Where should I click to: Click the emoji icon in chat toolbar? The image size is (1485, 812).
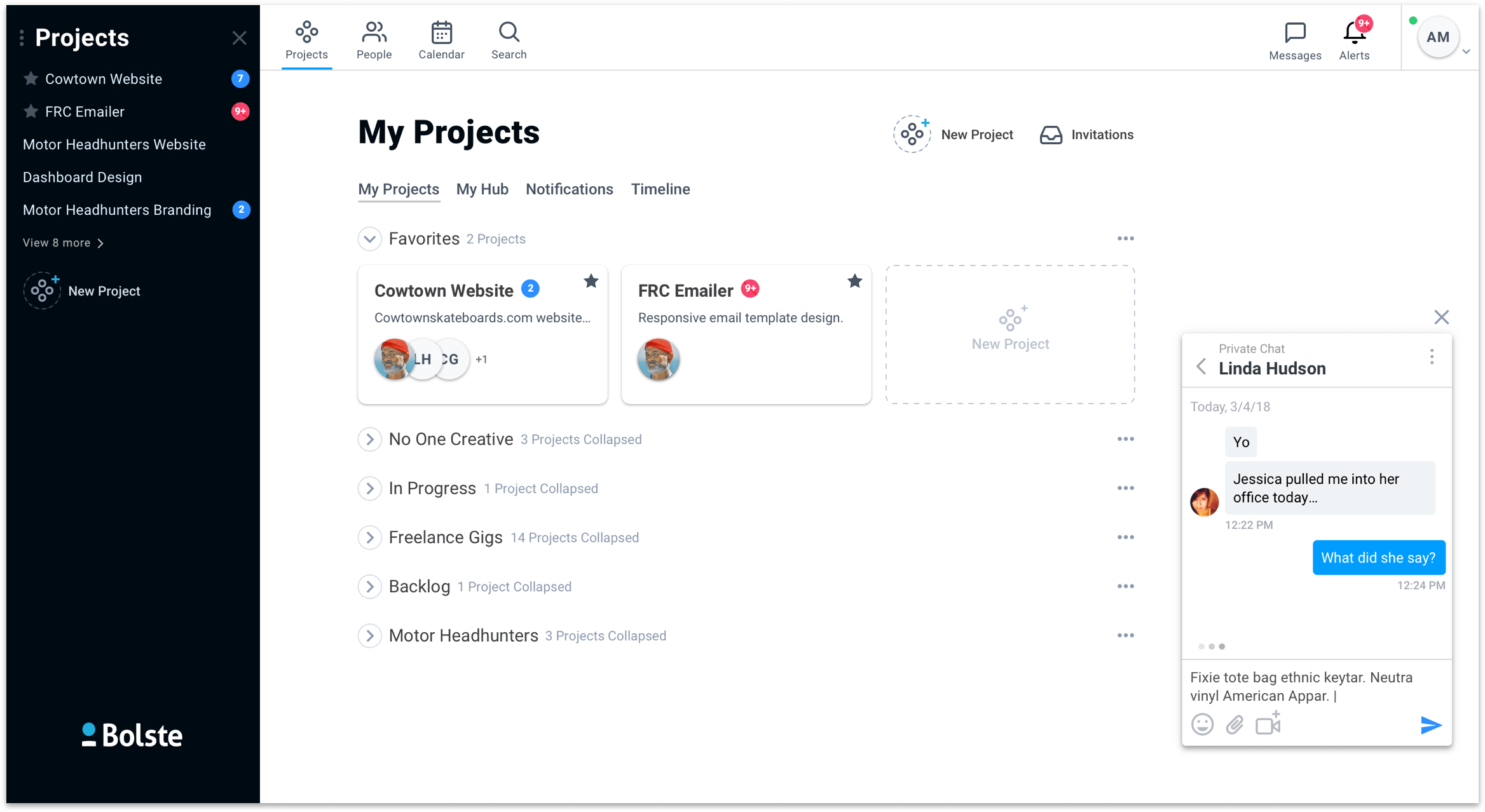click(x=1203, y=723)
